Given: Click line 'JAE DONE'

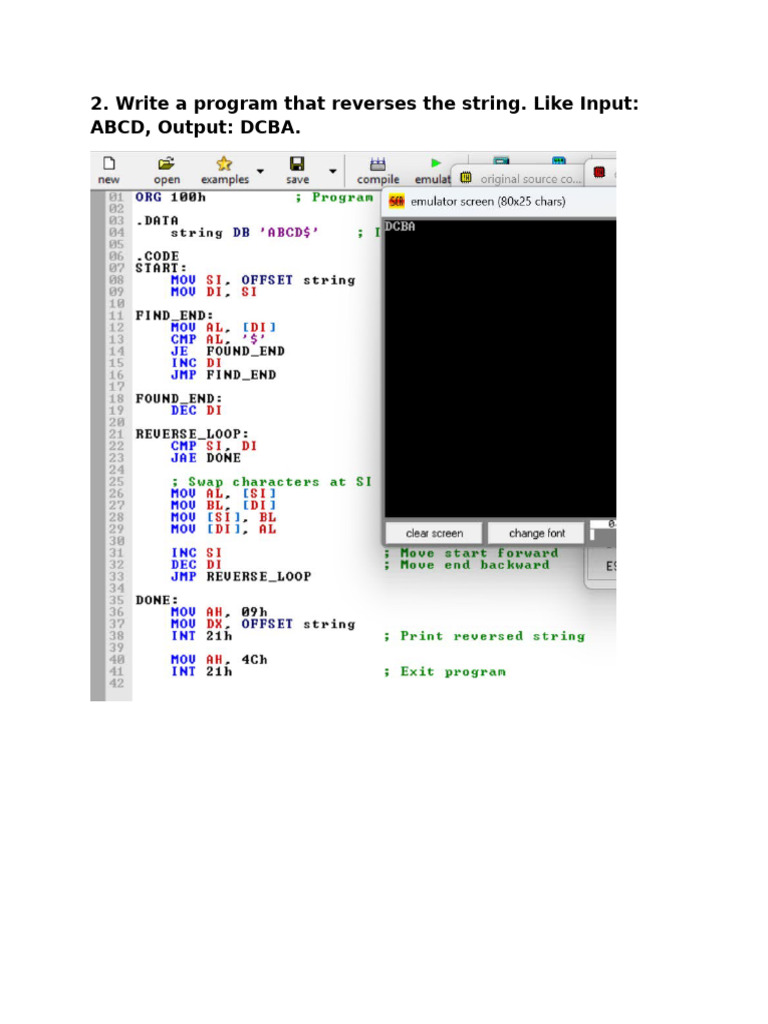Looking at the screenshot, I should click(206, 458).
